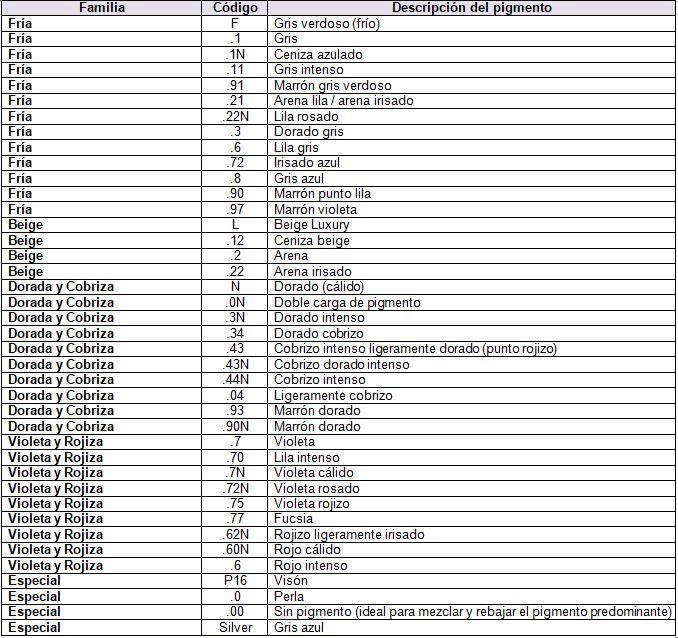Screen dimensions: 678x638
Task: Click the "Silver" code cell
Action: (235, 627)
